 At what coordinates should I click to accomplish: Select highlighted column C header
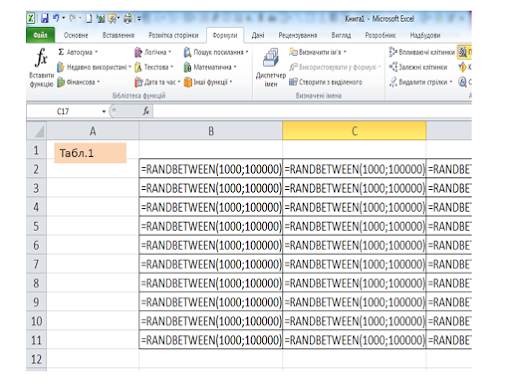point(354,131)
